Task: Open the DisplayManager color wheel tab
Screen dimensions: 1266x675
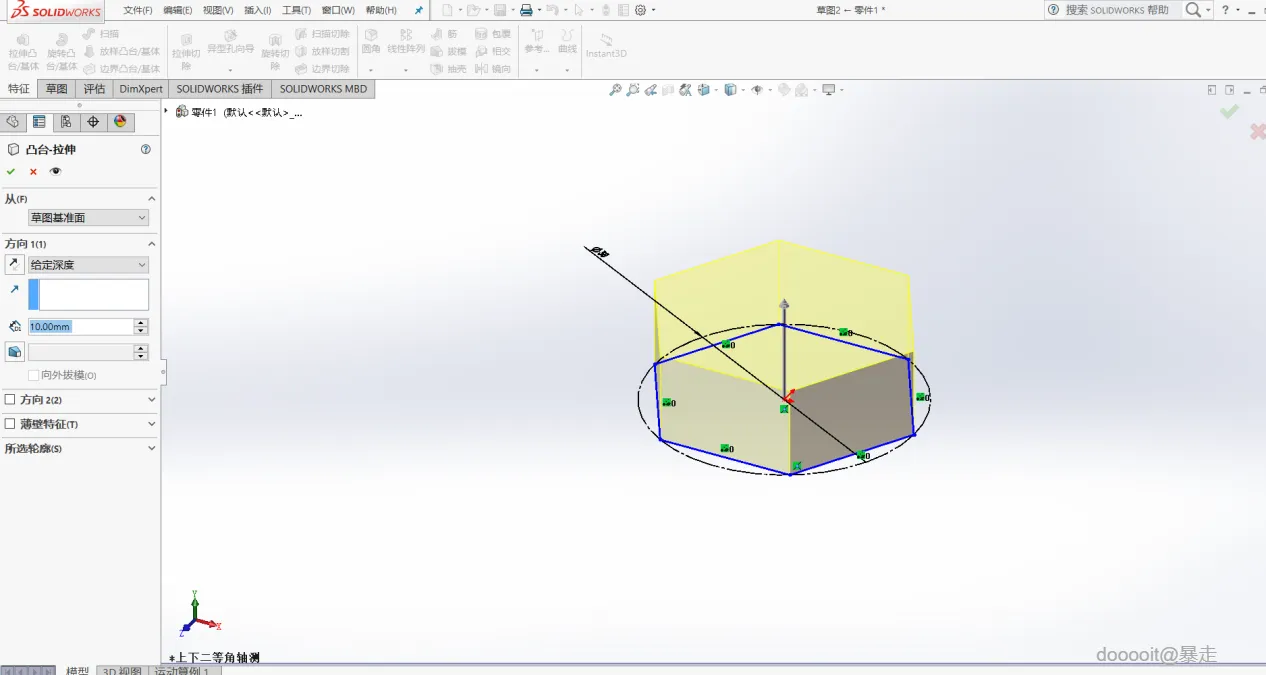Action: pos(120,122)
